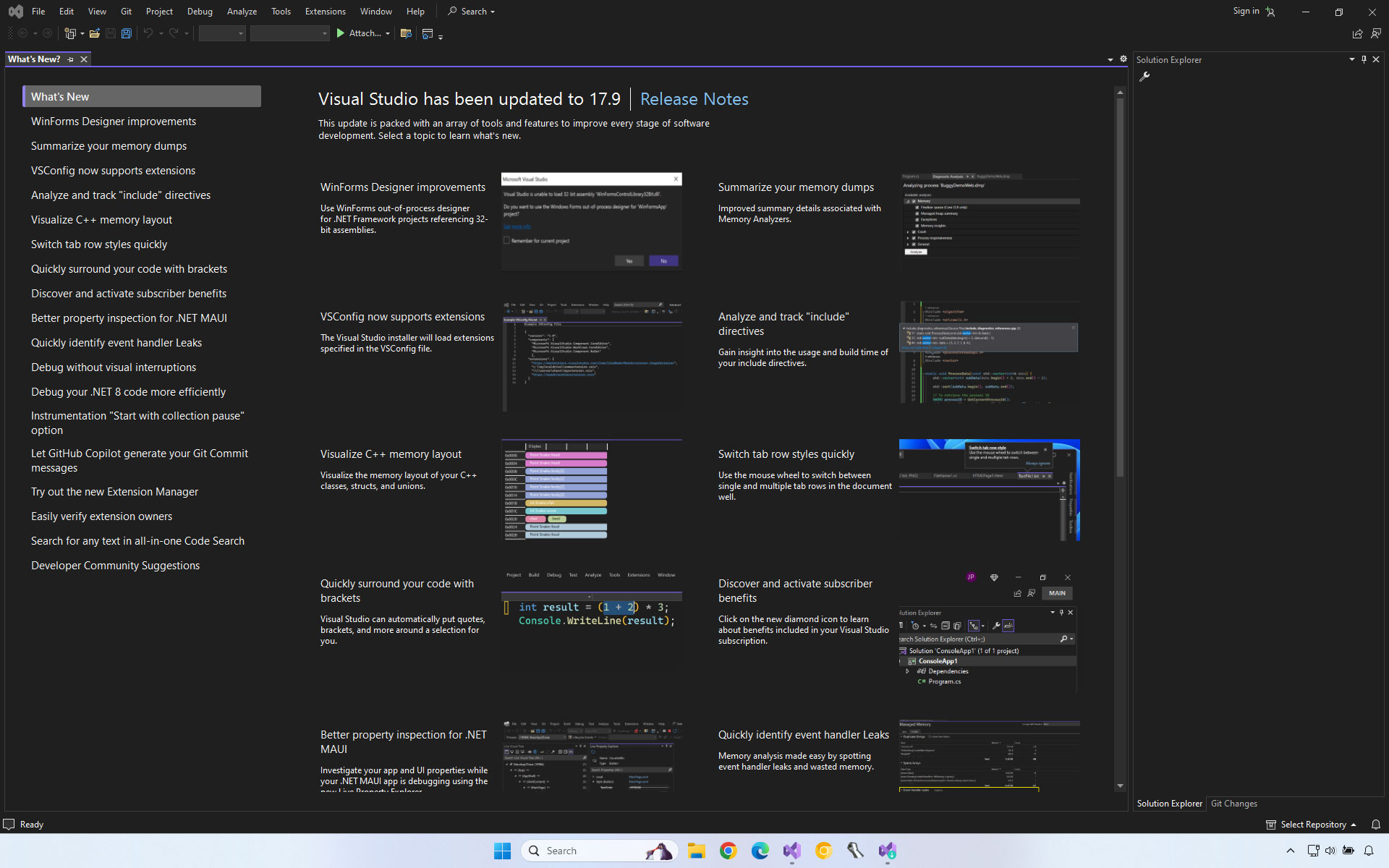Select 'Developer Community Suggestions' in sidebar

point(115,566)
